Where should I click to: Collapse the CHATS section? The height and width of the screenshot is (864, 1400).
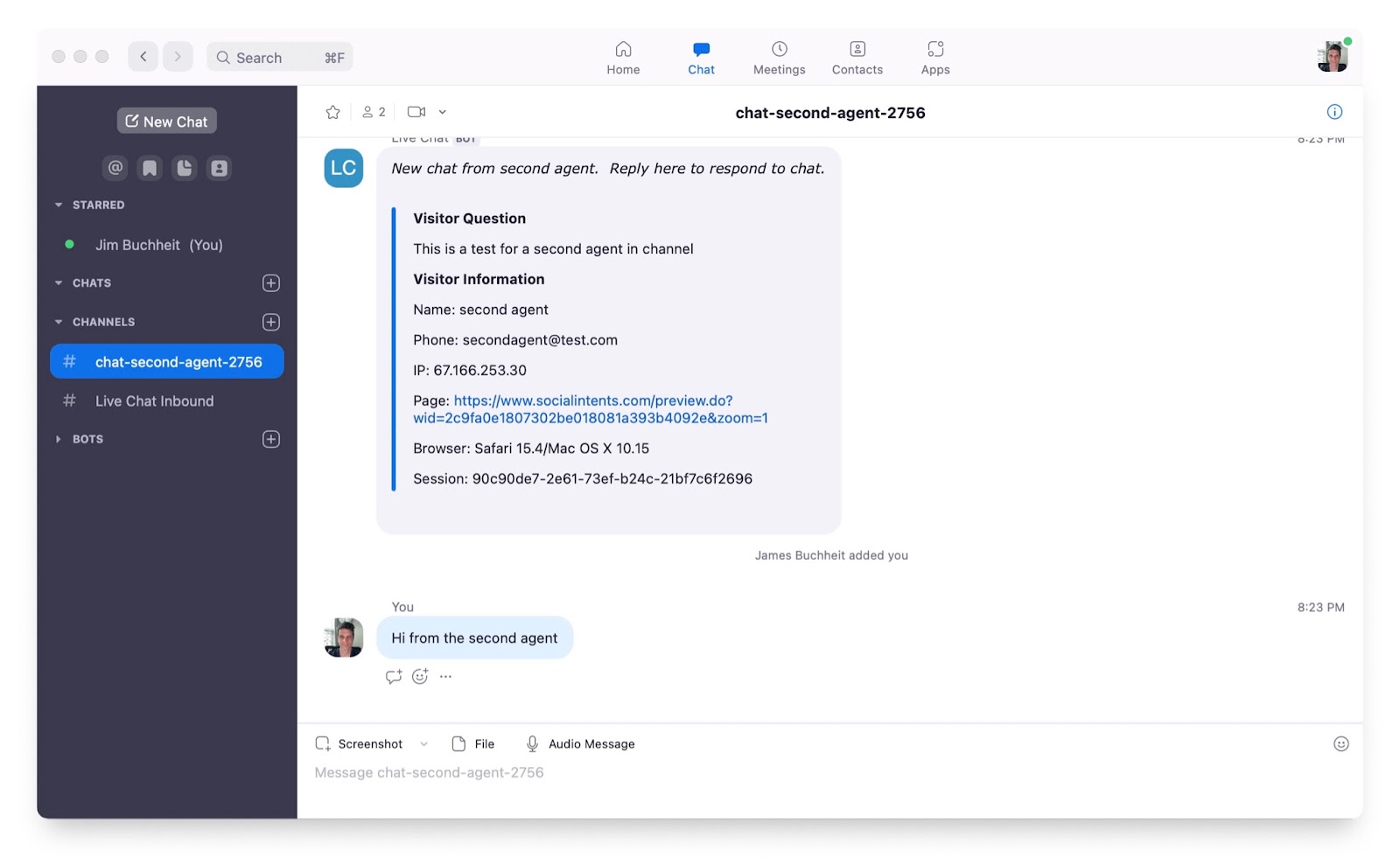click(59, 283)
